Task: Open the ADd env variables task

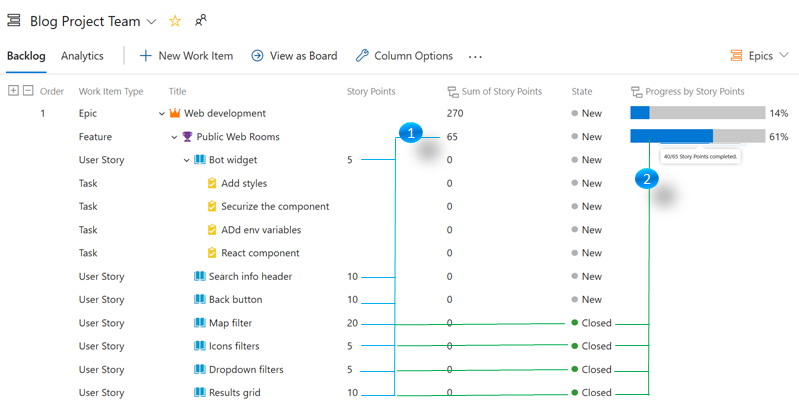Action: tap(261, 230)
